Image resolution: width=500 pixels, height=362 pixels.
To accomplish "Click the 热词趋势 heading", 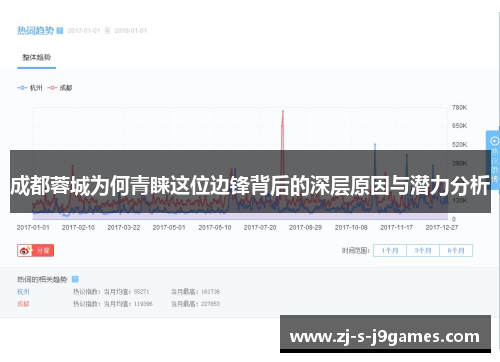I will click(x=35, y=31).
